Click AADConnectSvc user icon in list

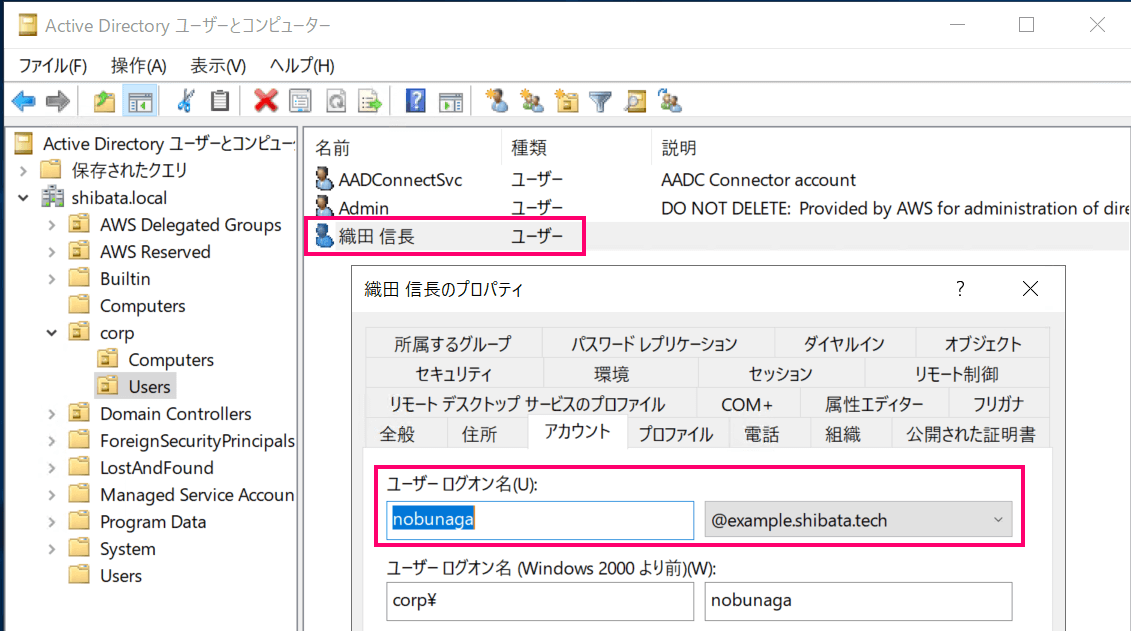(324, 179)
